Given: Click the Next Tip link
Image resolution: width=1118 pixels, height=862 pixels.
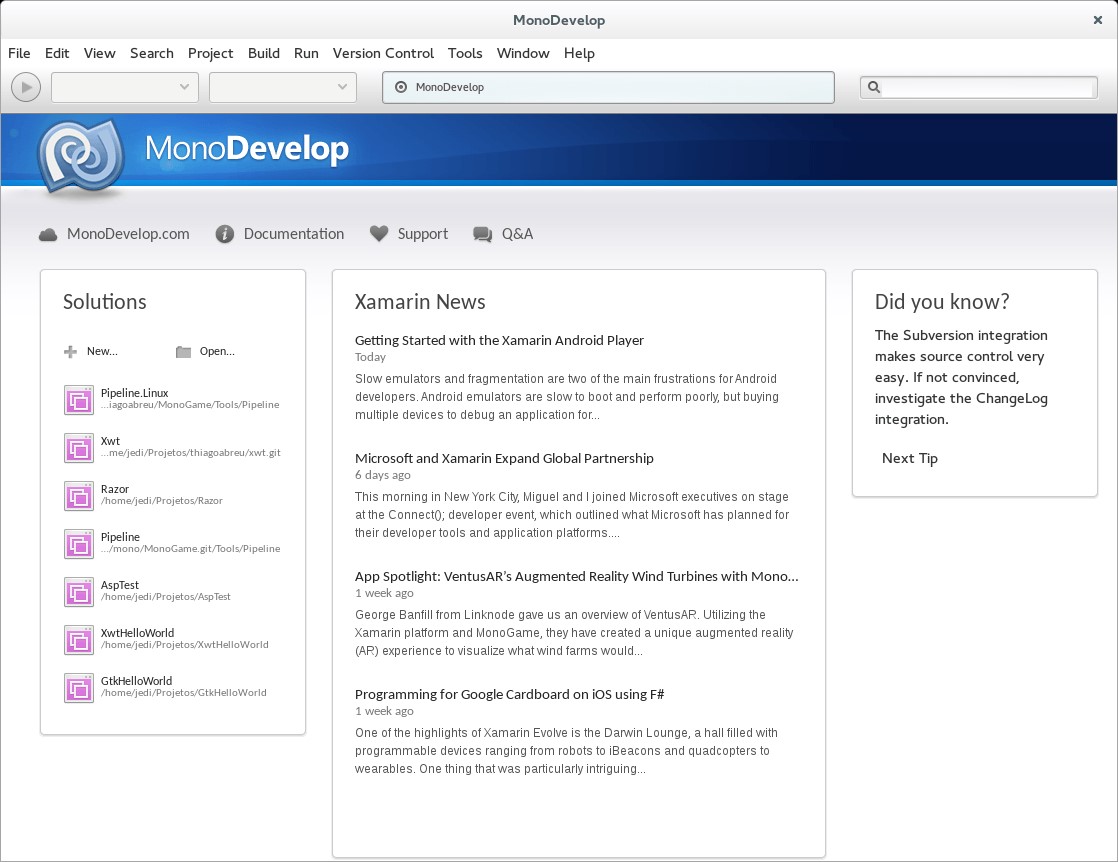Looking at the screenshot, I should 909,458.
